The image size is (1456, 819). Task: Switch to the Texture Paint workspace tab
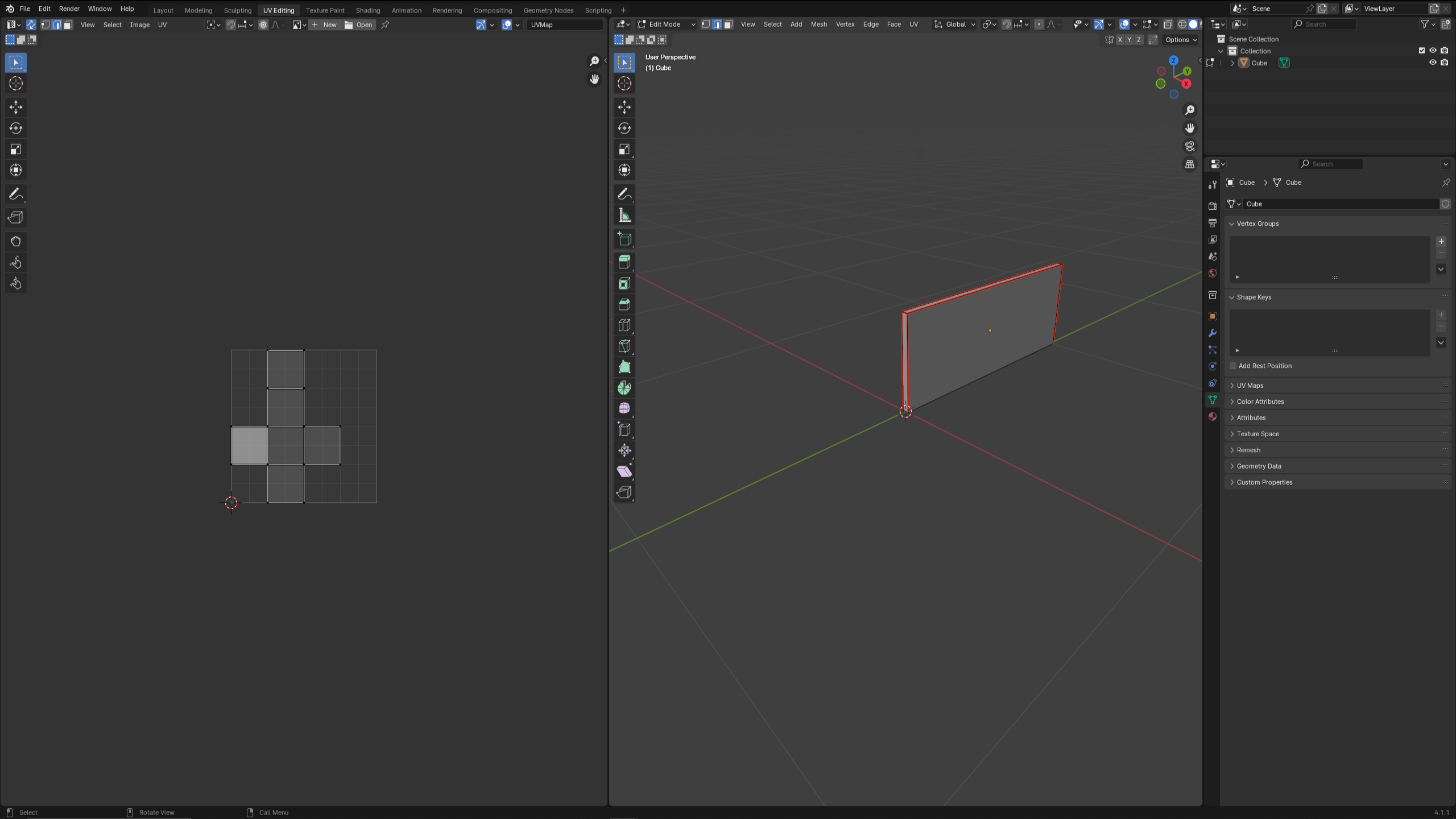pos(325,10)
